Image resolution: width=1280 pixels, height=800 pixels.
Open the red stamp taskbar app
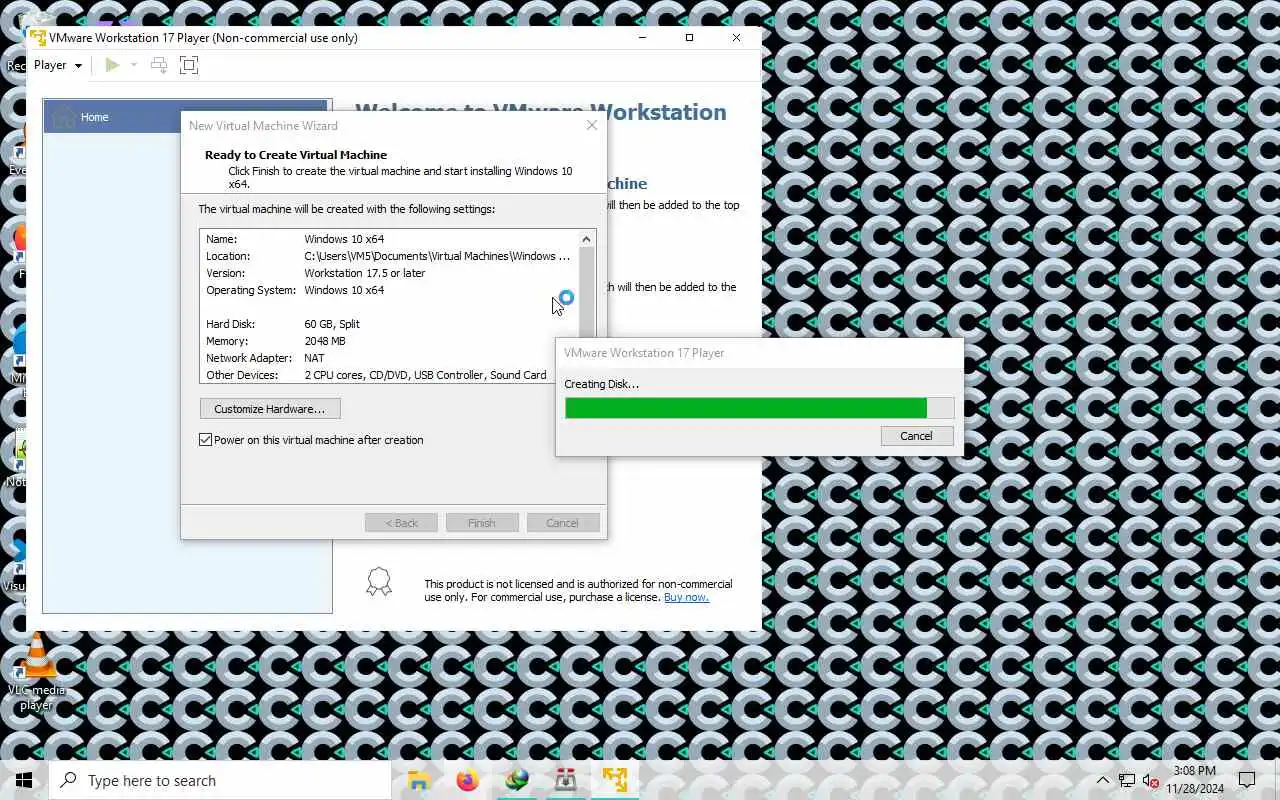[566, 780]
